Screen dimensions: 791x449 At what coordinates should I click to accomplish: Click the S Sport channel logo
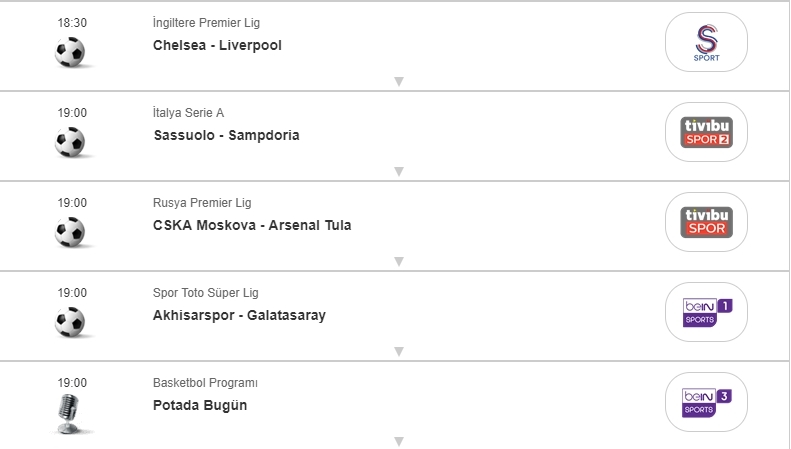click(706, 42)
